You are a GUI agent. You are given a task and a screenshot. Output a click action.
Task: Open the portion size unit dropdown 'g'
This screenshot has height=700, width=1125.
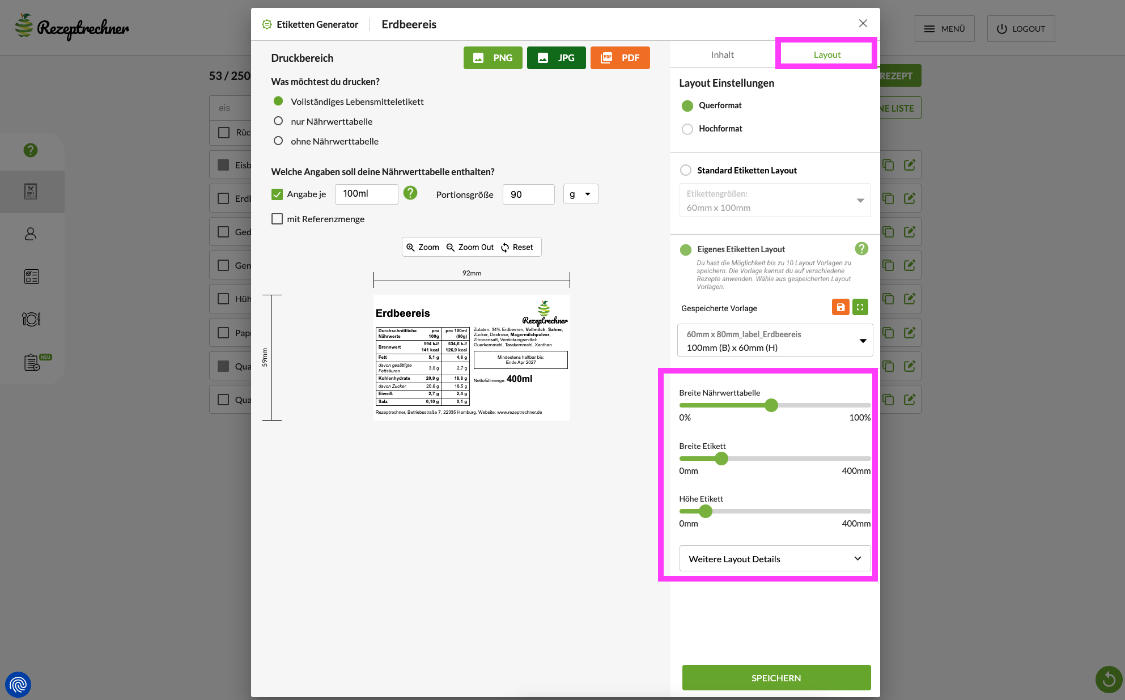[581, 194]
